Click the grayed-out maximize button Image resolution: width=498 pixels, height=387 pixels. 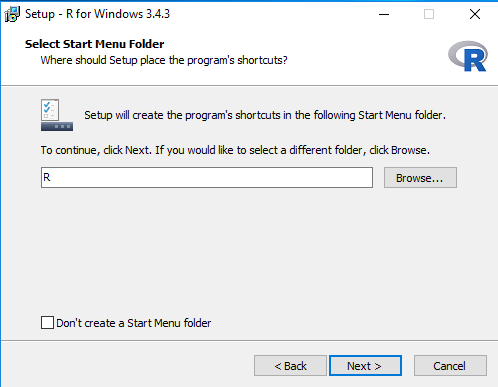coord(429,14)
